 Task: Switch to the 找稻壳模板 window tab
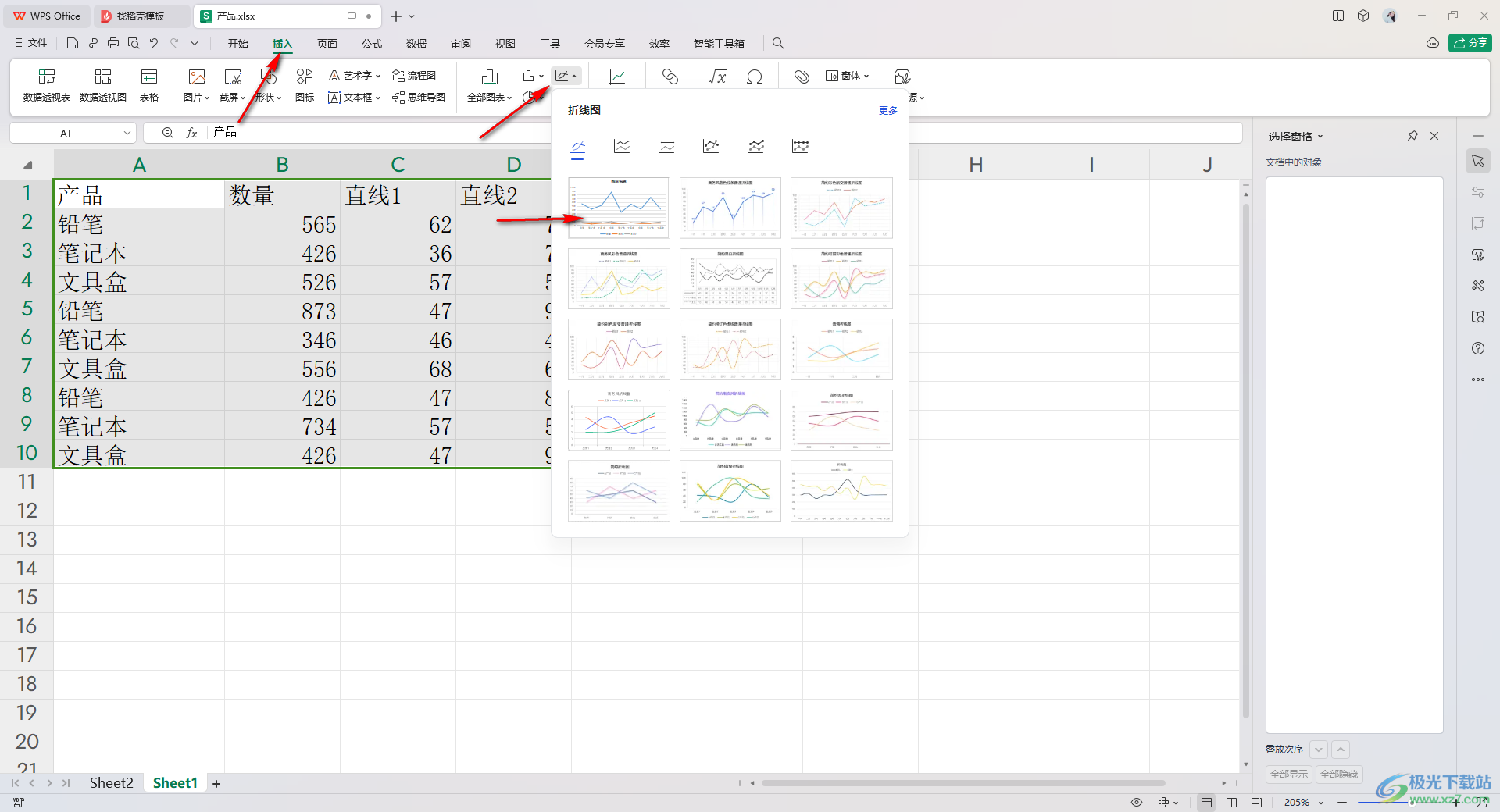(141, 16)
